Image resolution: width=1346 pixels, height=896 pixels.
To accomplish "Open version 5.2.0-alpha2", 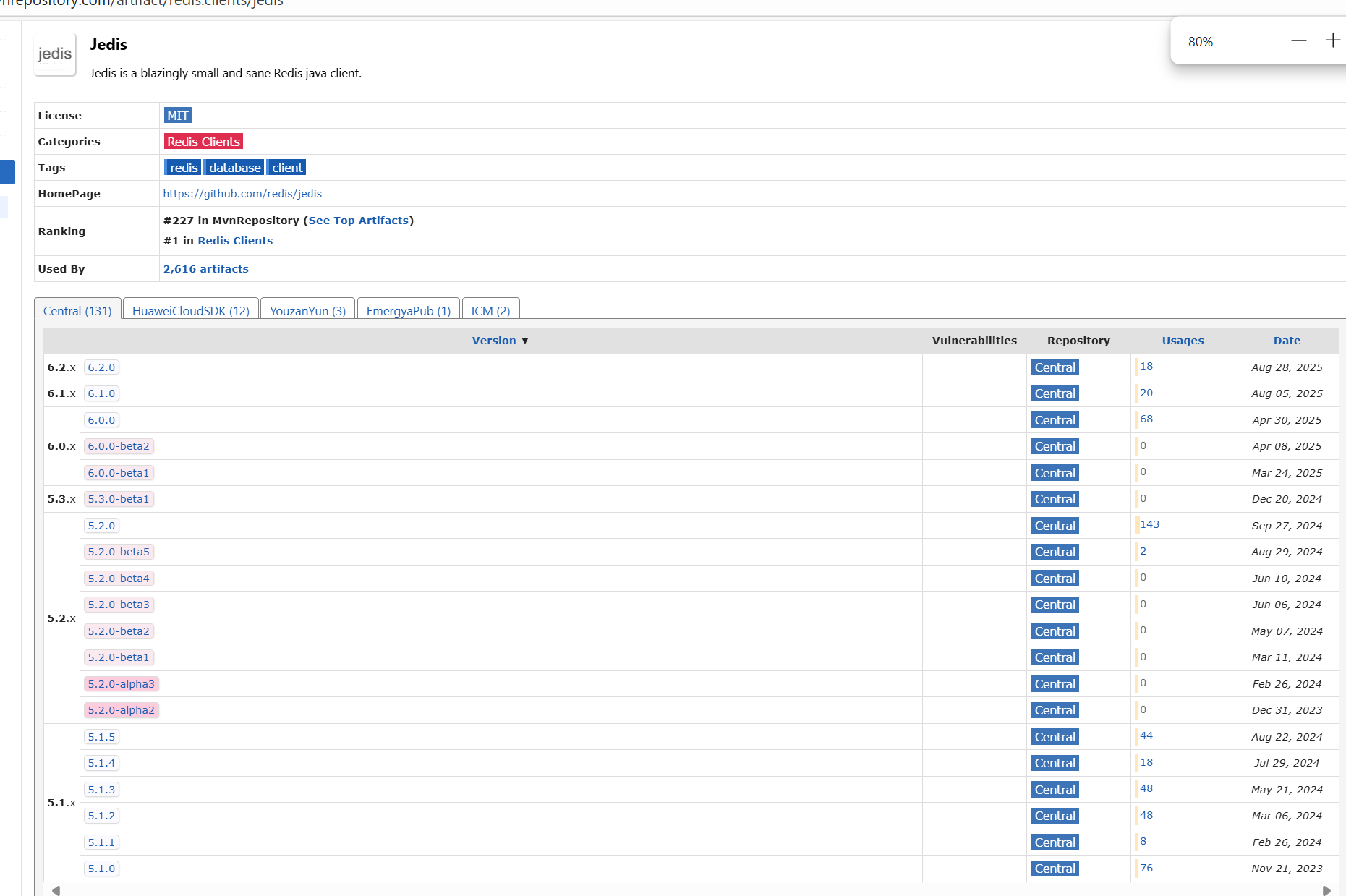I will (121, 710).
